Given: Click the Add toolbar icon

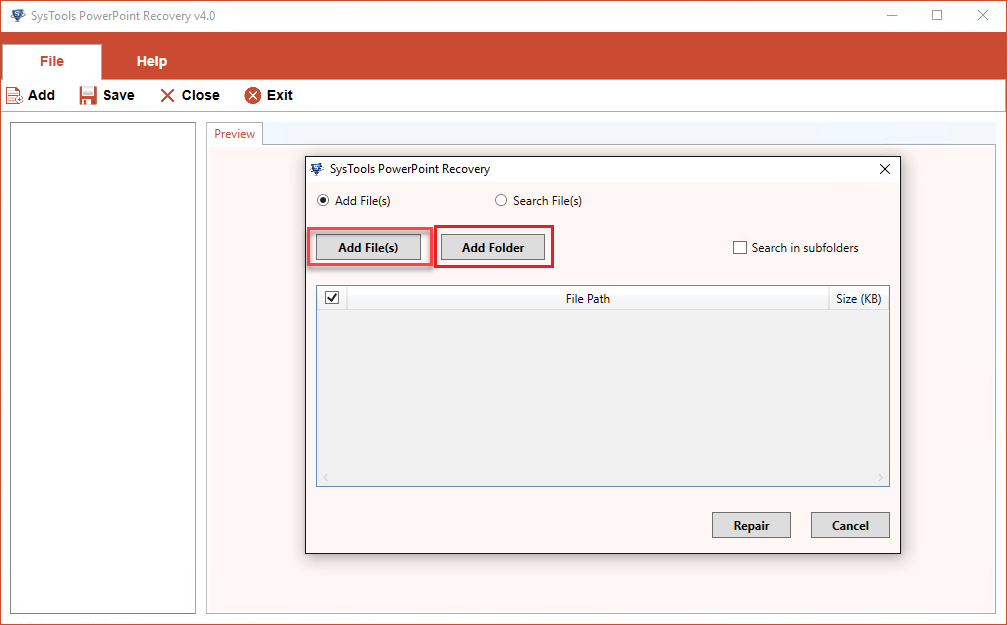Looking at the screenshot, I should coord(14,95).
